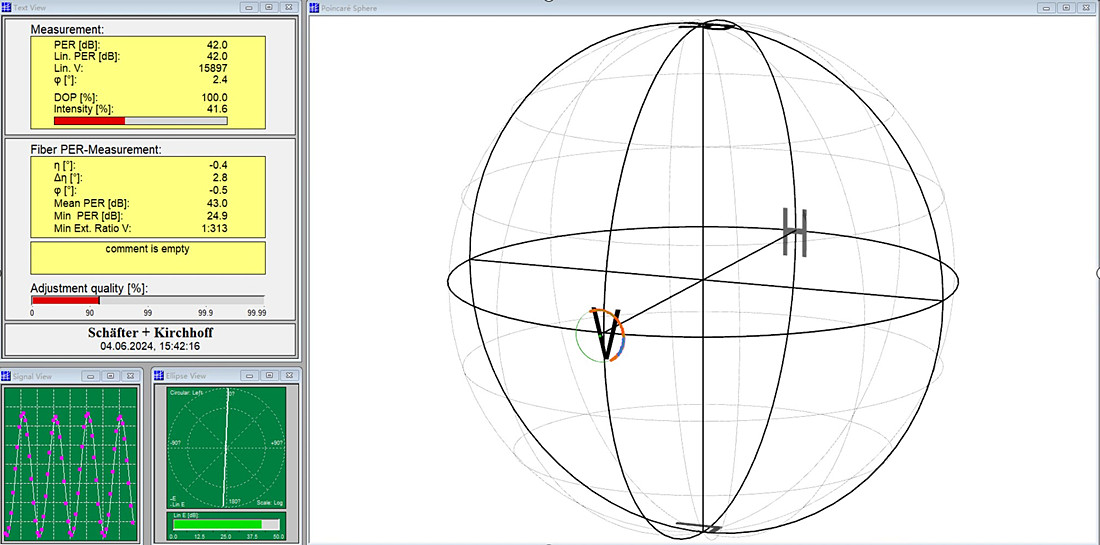Click the Min PER [dB] value 24.9
The image size is (1100, 545).
[x=217, y=215]
